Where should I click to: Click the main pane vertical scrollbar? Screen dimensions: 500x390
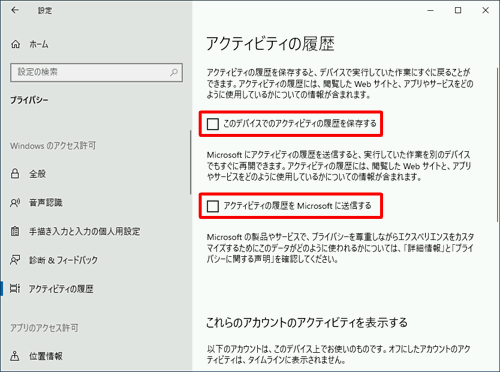point(498,145)
